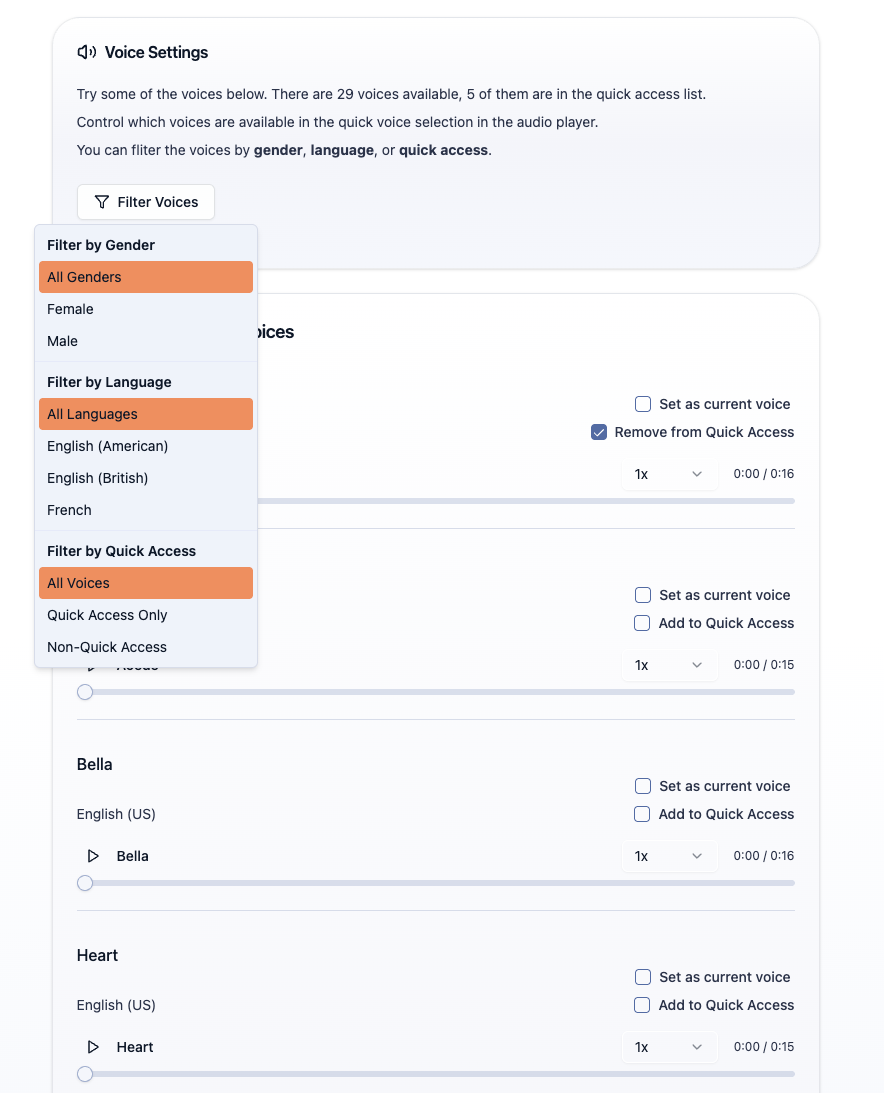Open Bella's 1x playback speed dropdown
Screen dimensions: 884x1093
[x=670, y=856]
